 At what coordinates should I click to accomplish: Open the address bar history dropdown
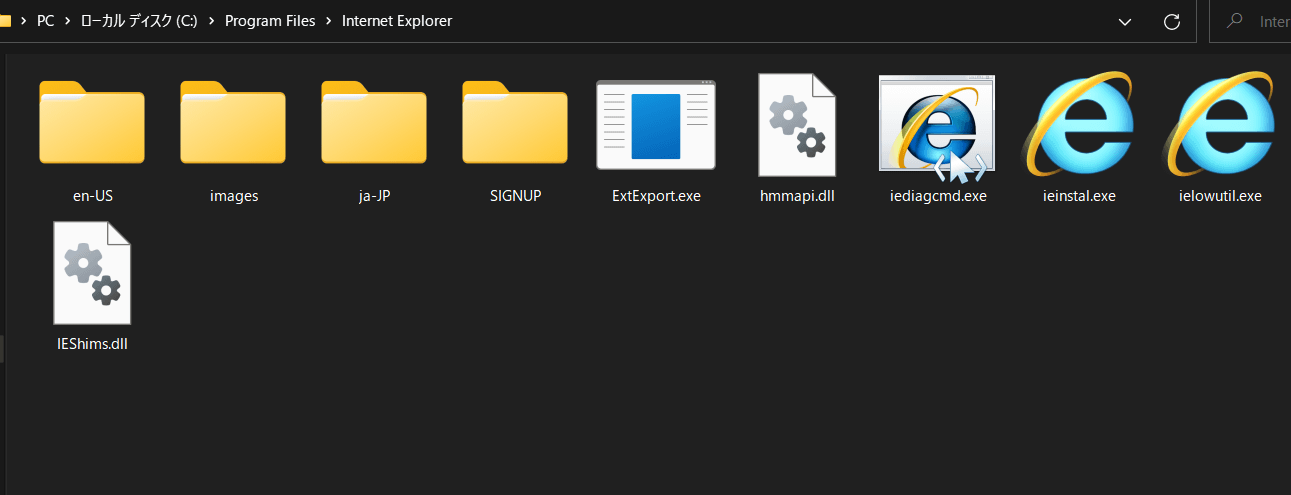(x=1125, y=21)
